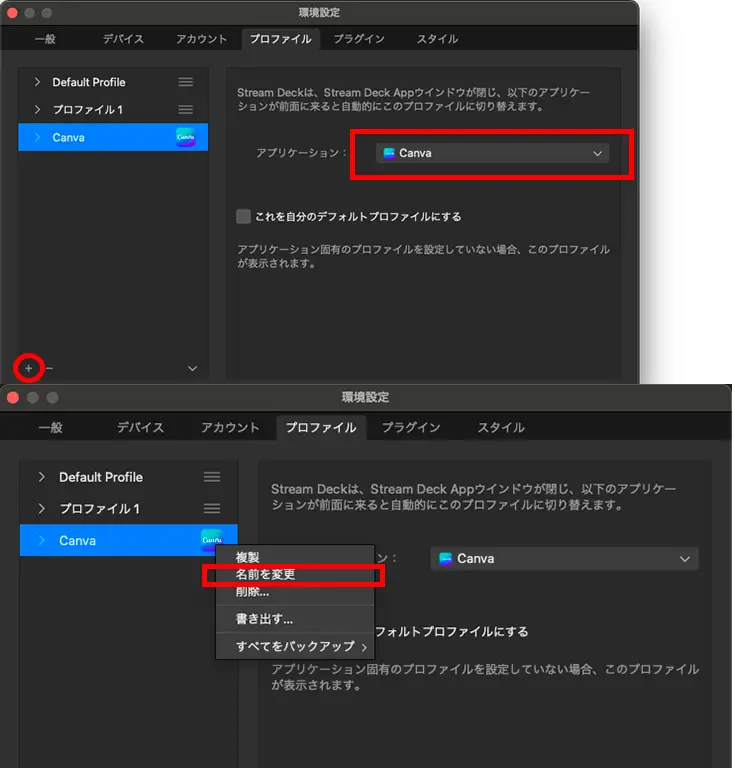The width and height of the screenshot is (735, 768).
Task: Enable これを自分のデフォルトプロファイルにする checkbox in upper window
Action: 243,216
